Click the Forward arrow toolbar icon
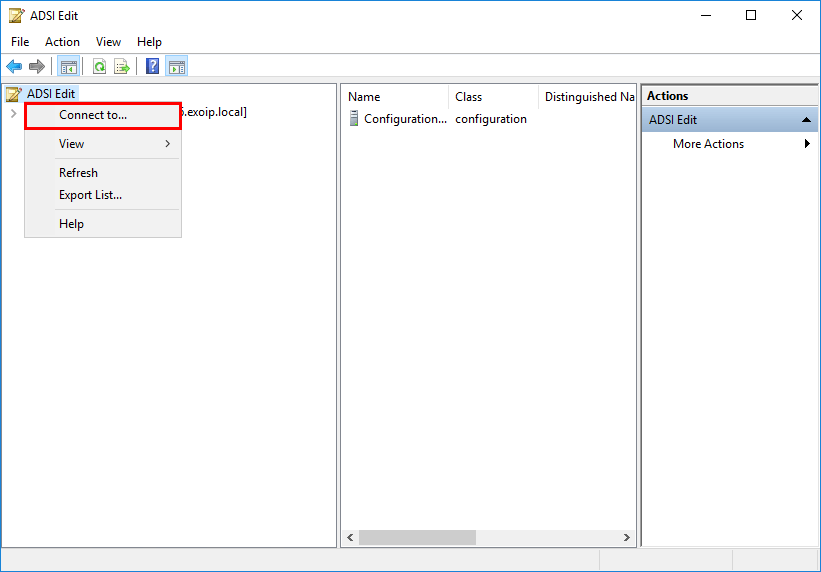Screen dimensions: 821x572 pyautogui.click(x=37, y=67)
